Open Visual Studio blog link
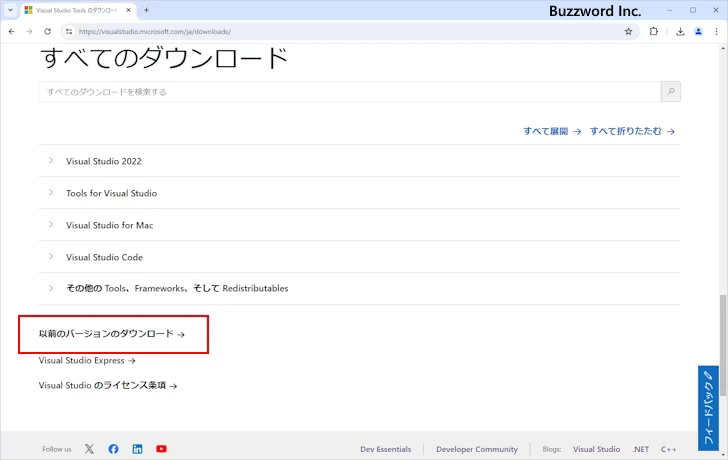 (597, 449)
